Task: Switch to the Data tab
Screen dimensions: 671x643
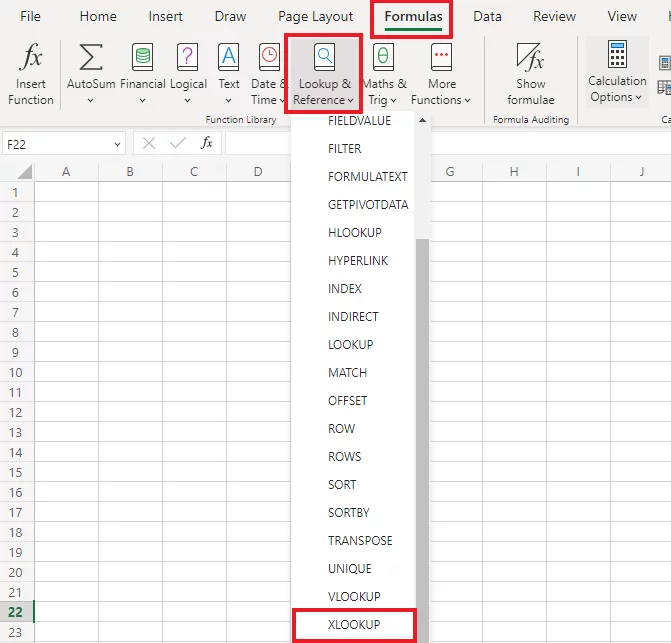Action: click(487, 16)
